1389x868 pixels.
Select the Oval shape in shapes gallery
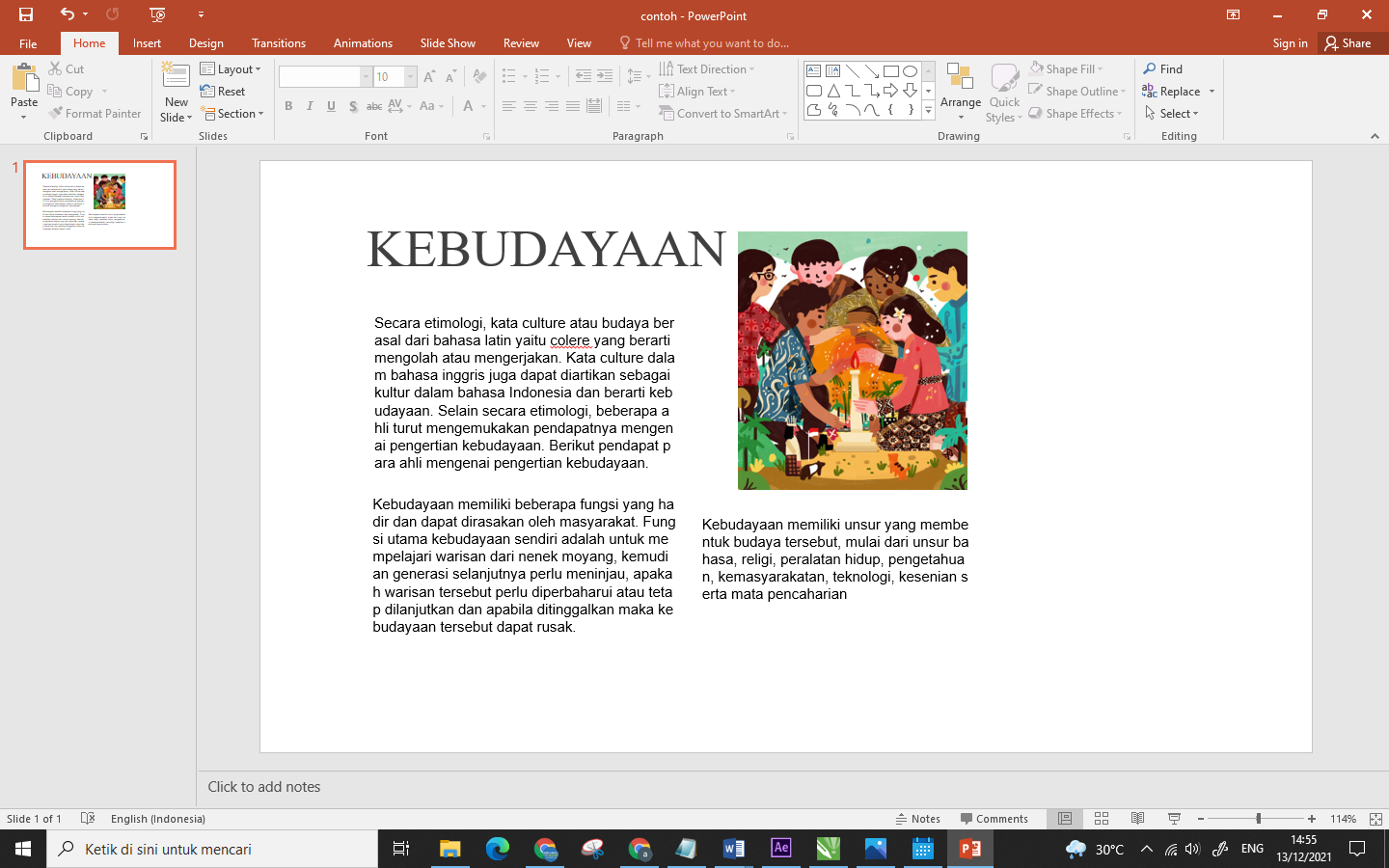click(x=910, y=71)
